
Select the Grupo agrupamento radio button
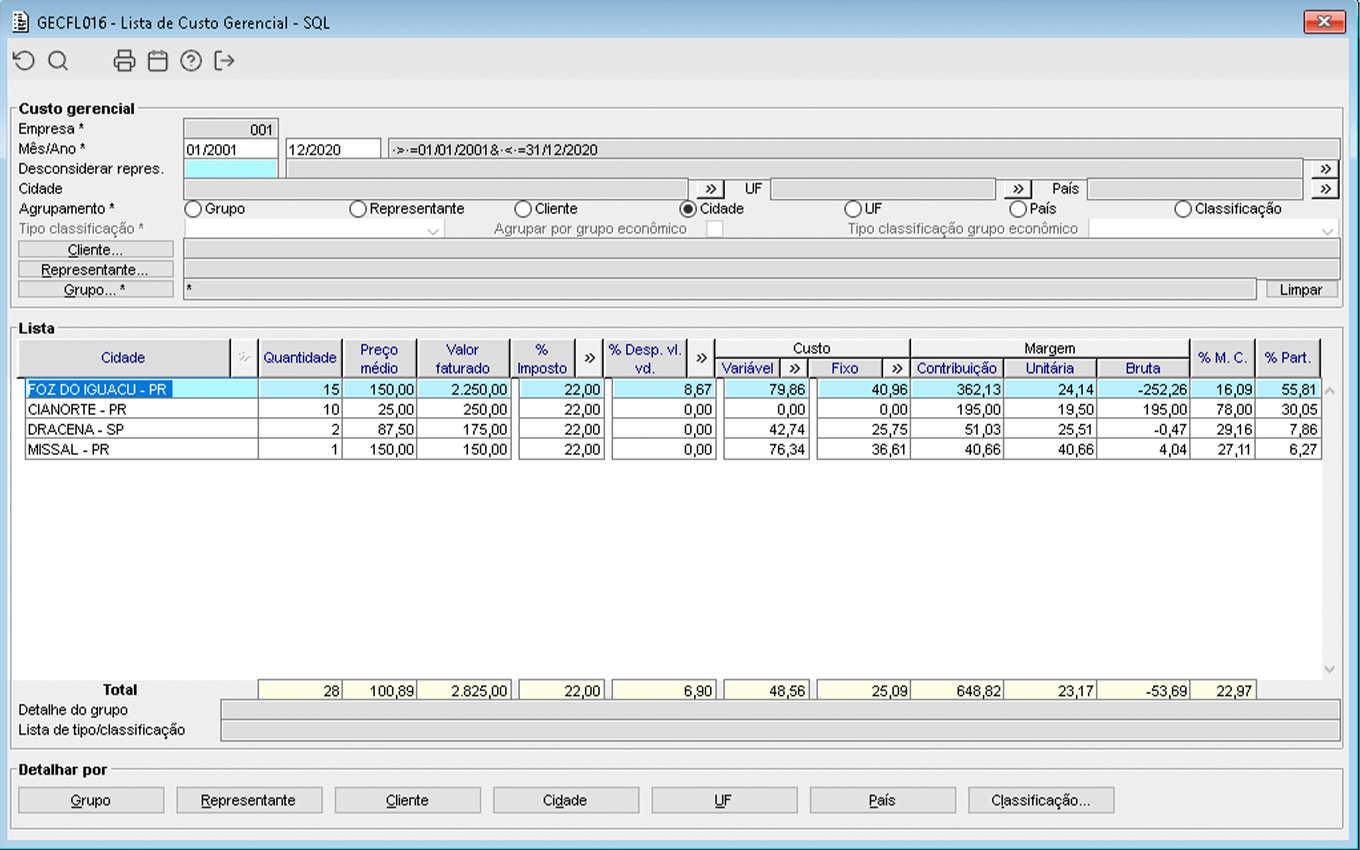click(193, 209)
